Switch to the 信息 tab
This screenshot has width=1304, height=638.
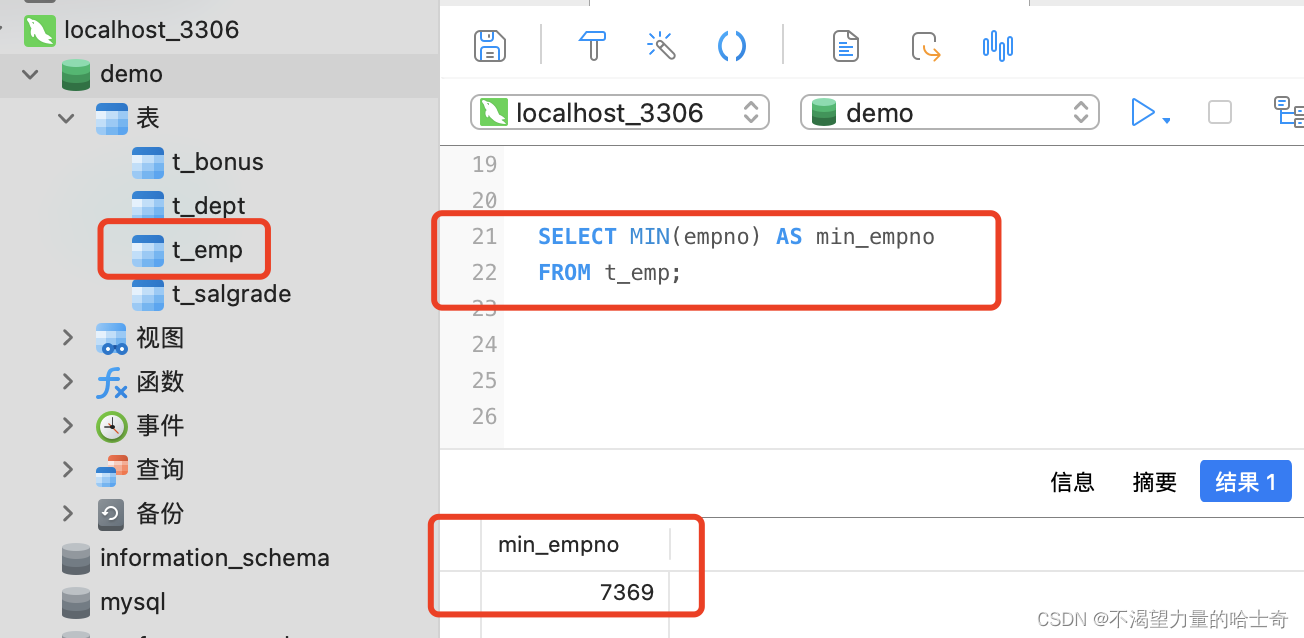1072,482
